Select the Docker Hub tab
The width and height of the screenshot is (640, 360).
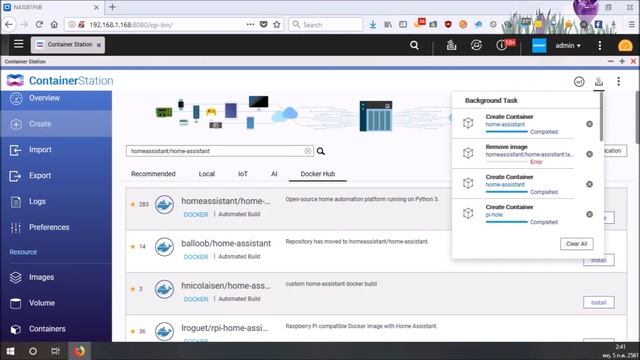318,174
